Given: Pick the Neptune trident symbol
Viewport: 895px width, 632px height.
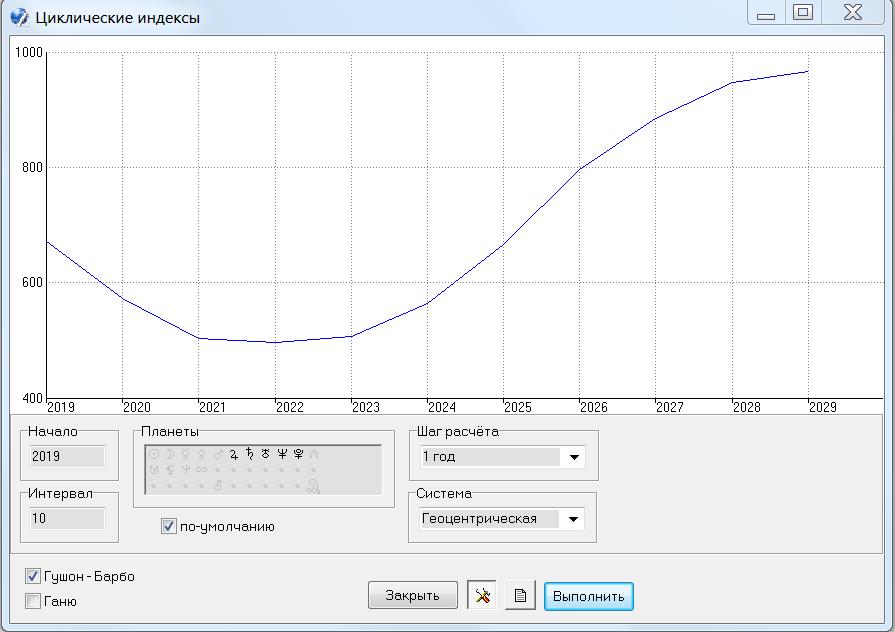Looking at the screenshot, I should click(x=282, y=454).
